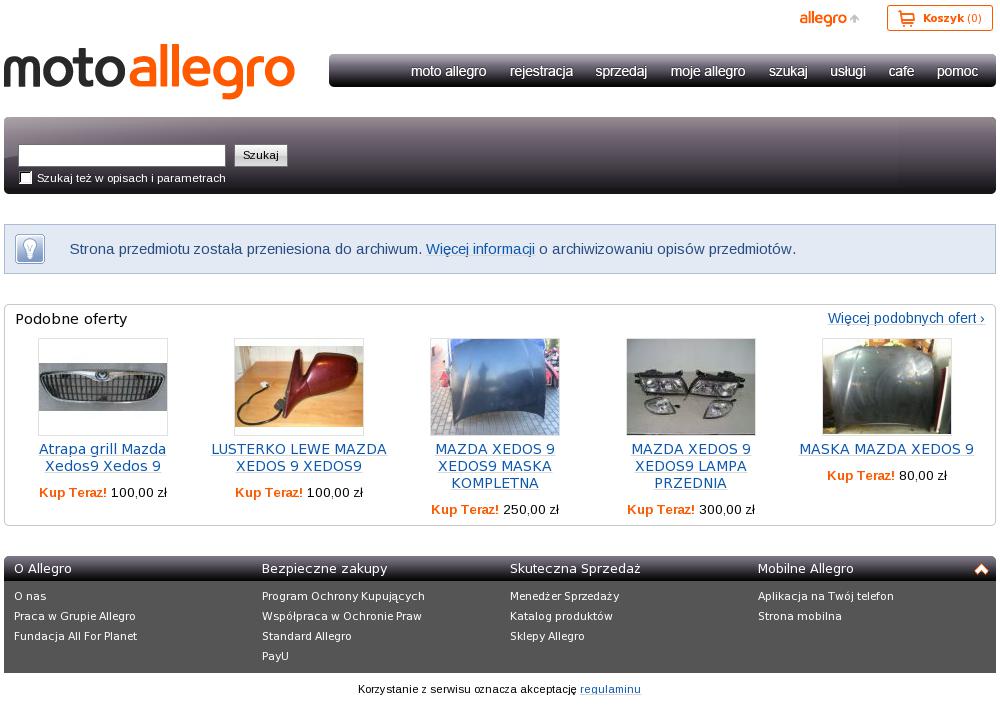
Task: Click the lightbulb info icon
Action: (30, 249)
